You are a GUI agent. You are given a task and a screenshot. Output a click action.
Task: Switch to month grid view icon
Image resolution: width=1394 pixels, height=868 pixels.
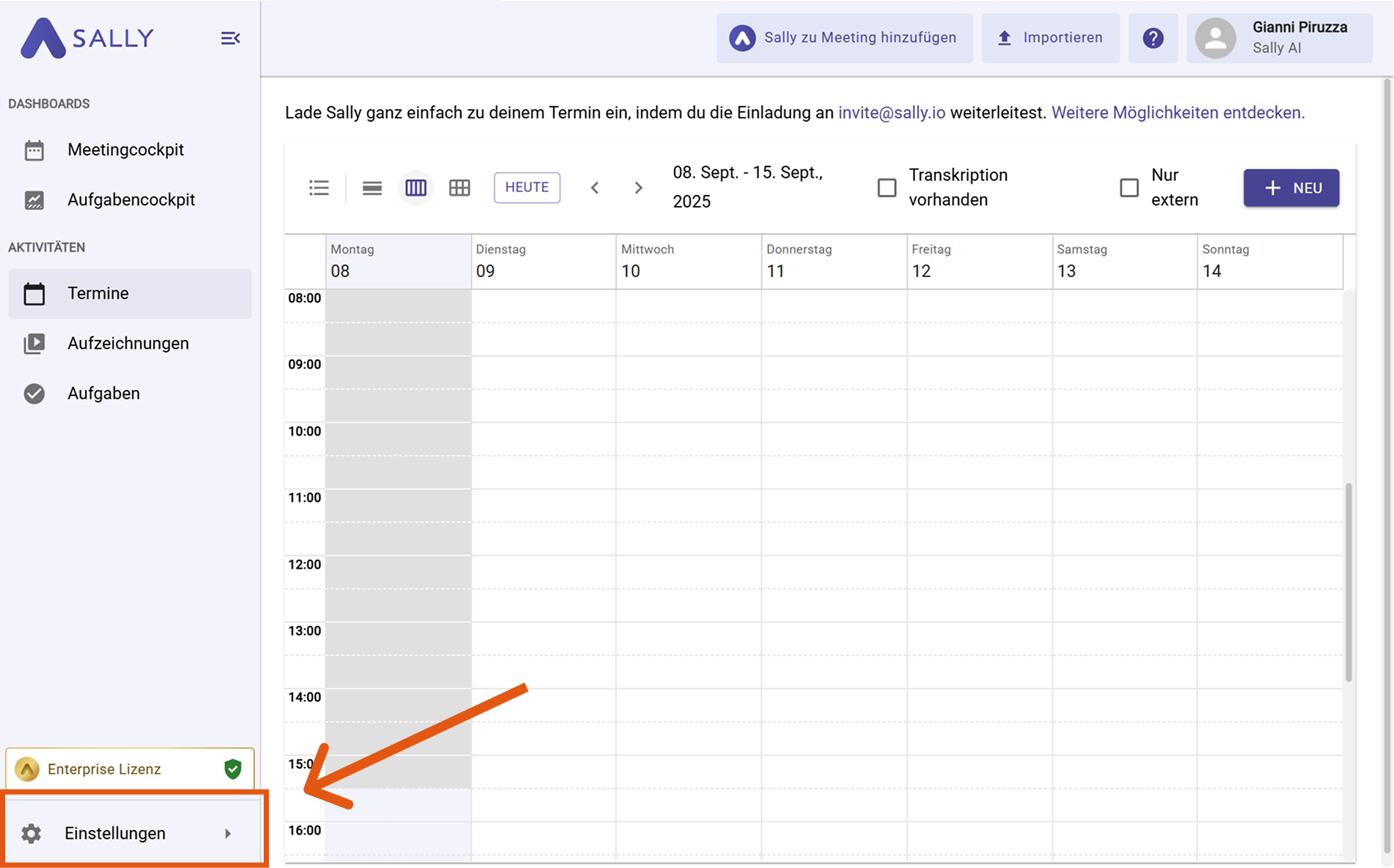(x=459, y=187)
